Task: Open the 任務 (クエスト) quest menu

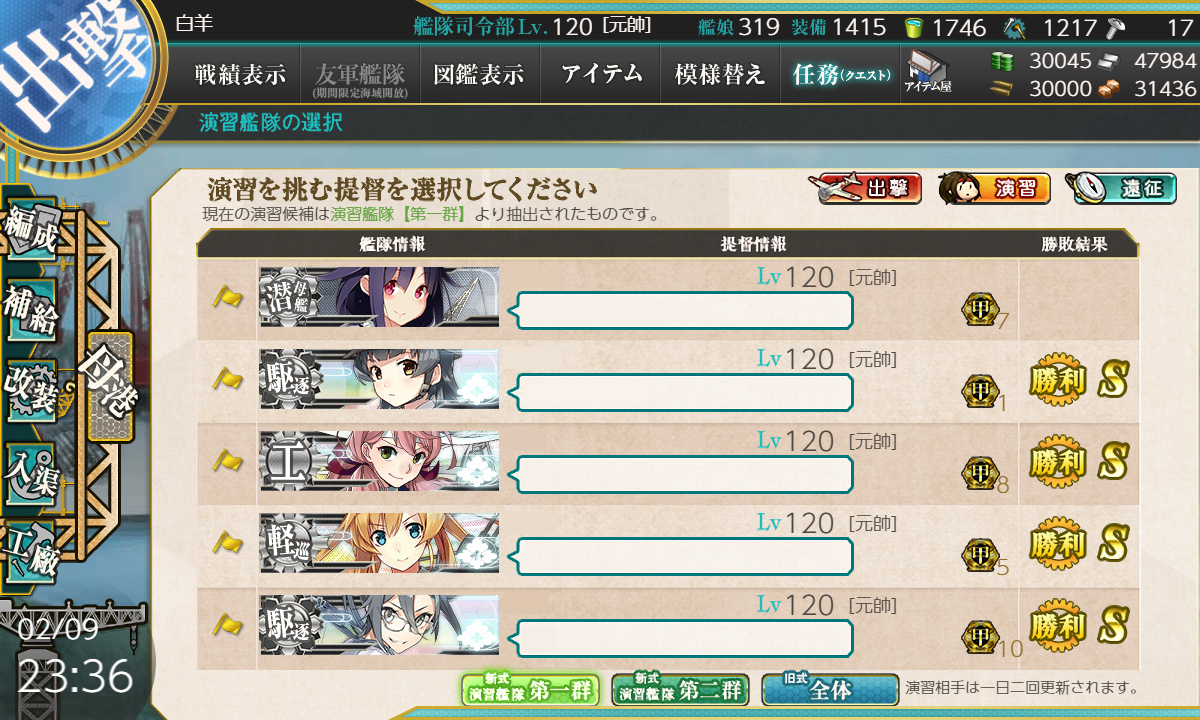Action: [840, 74]
